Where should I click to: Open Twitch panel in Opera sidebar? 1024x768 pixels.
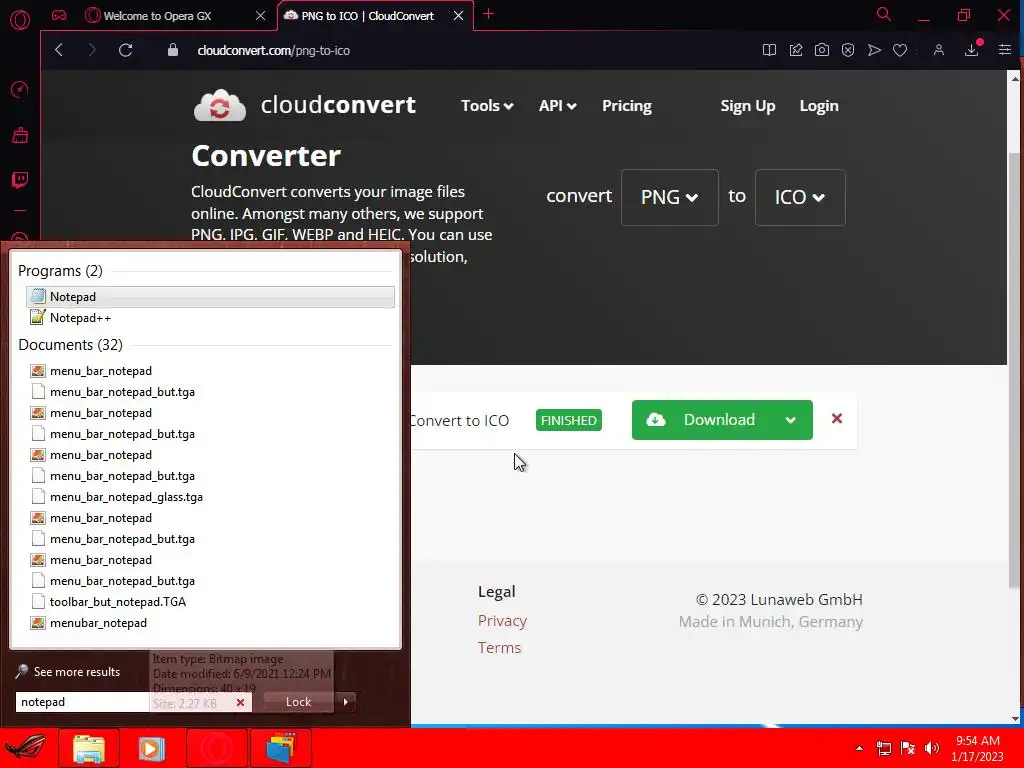20,180
